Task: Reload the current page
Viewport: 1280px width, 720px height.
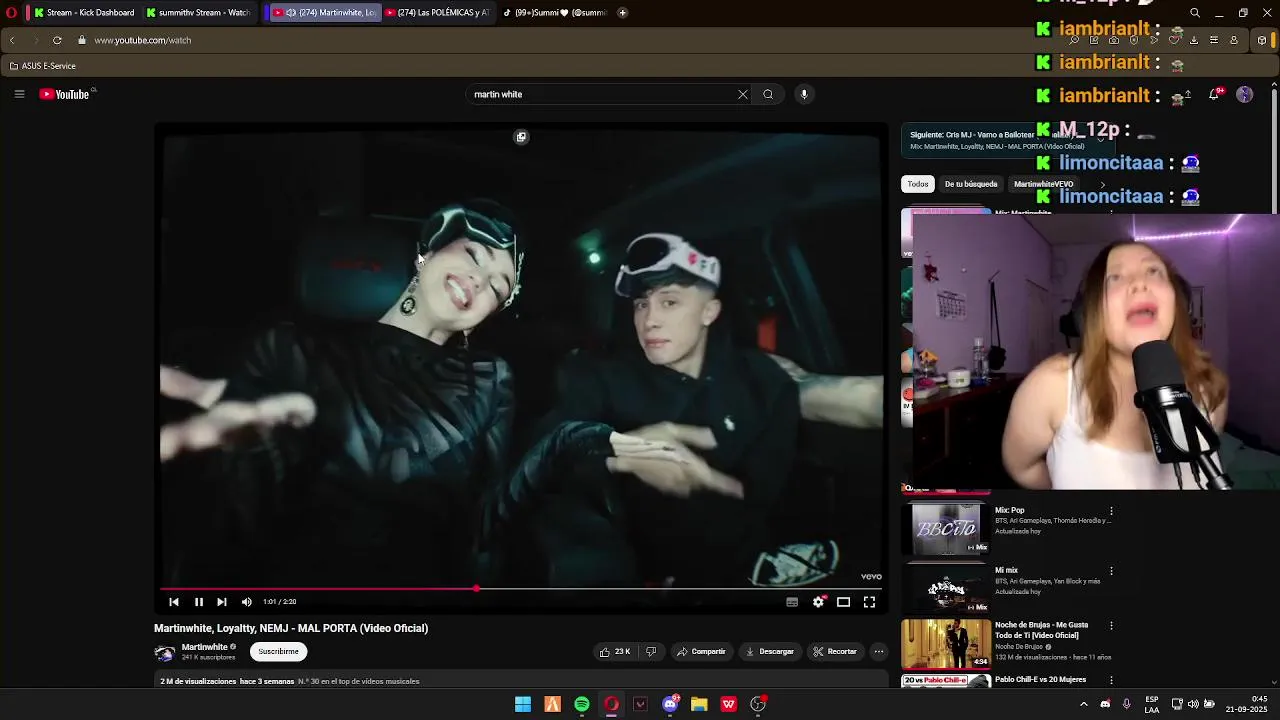Action: pyautogui.click(x=57, y=40)
